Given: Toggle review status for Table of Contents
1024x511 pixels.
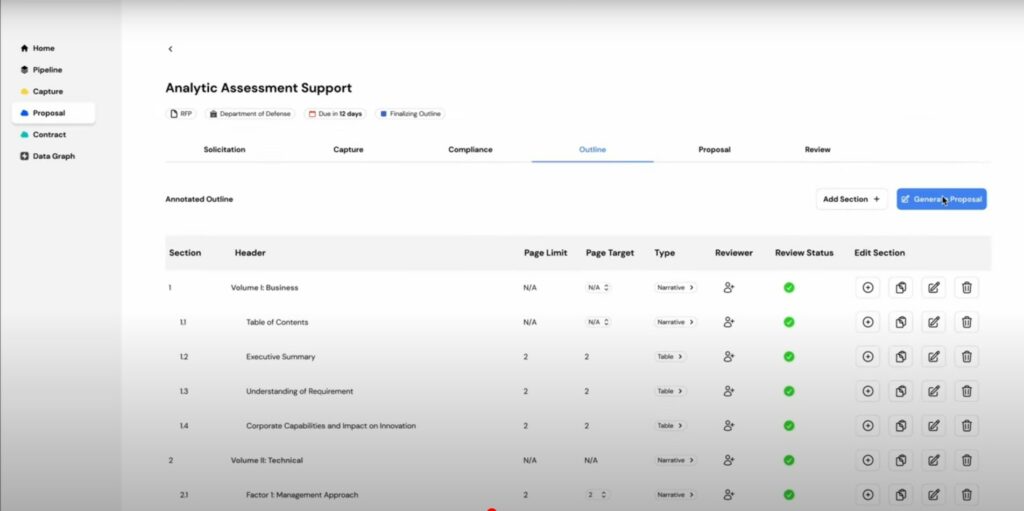Looking at the screenshot, I should point(789,322).
